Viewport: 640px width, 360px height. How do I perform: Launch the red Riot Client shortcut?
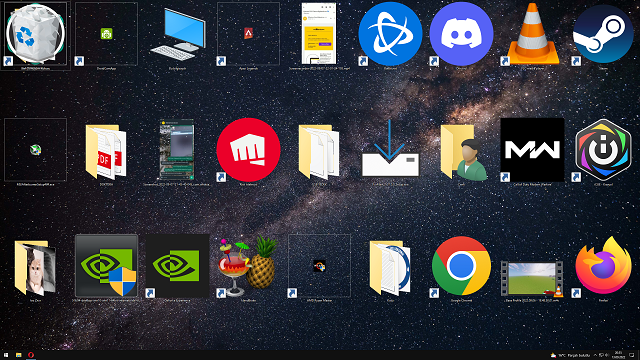click(x=249, y=150)
